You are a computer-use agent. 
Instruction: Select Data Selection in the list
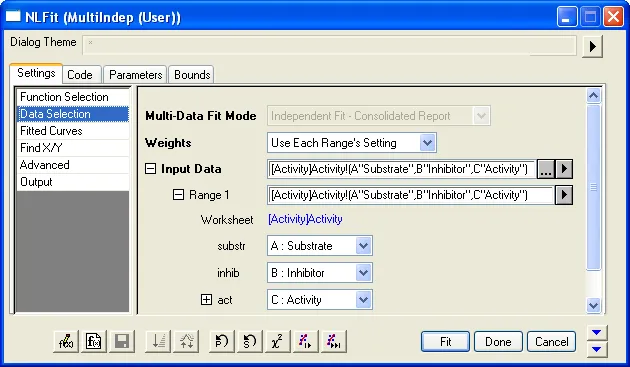73,114
